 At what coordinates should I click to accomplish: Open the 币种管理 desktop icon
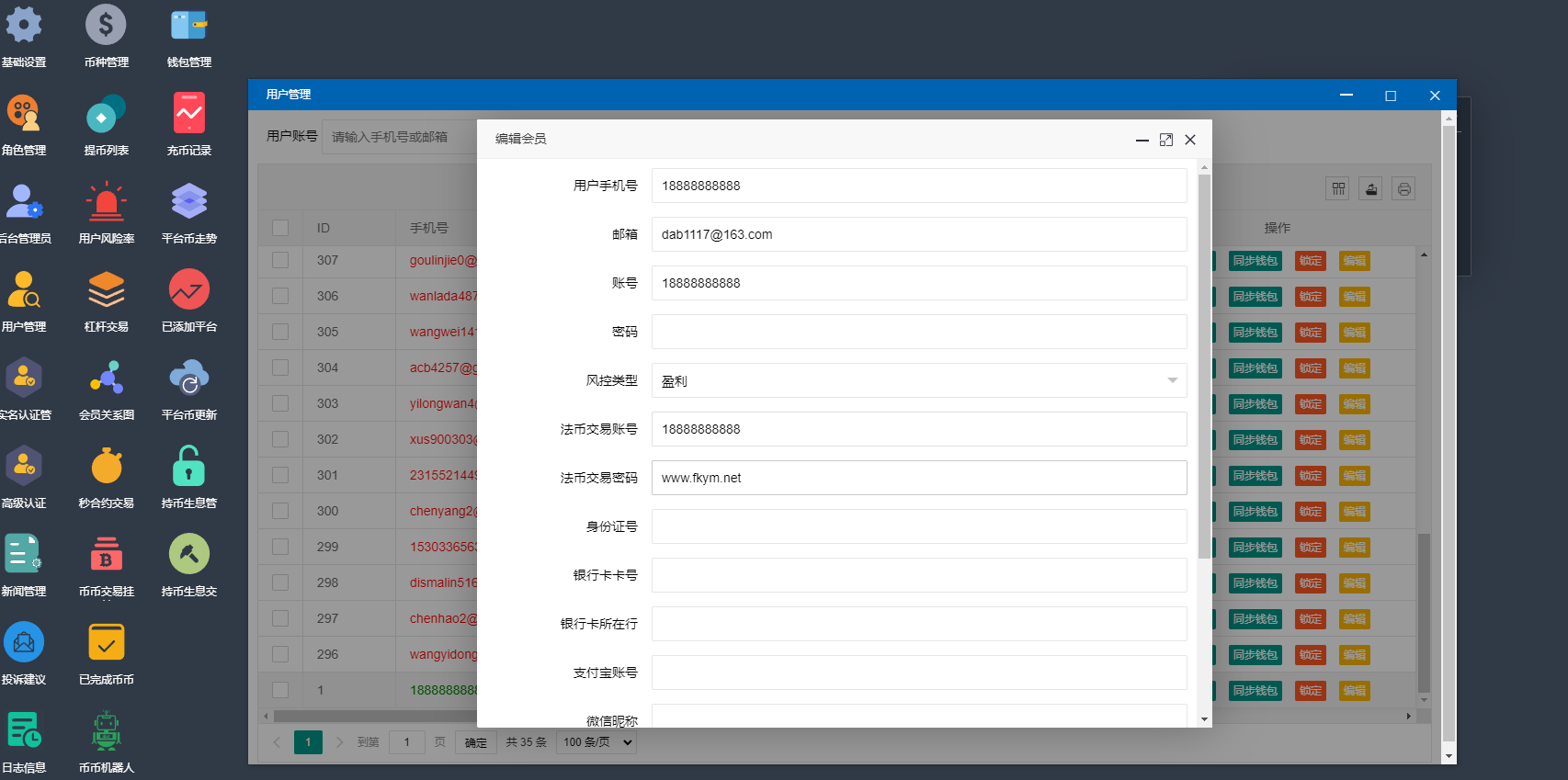click(x=106, y=27)
